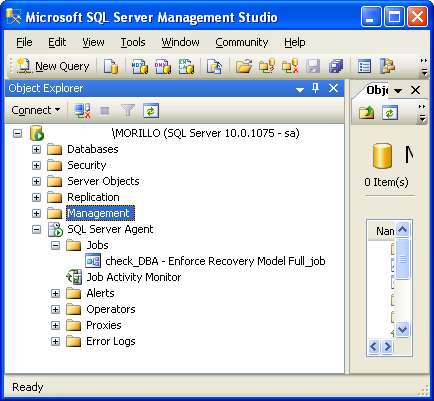
Task: Open the File menu
Action: click(24, 42)
